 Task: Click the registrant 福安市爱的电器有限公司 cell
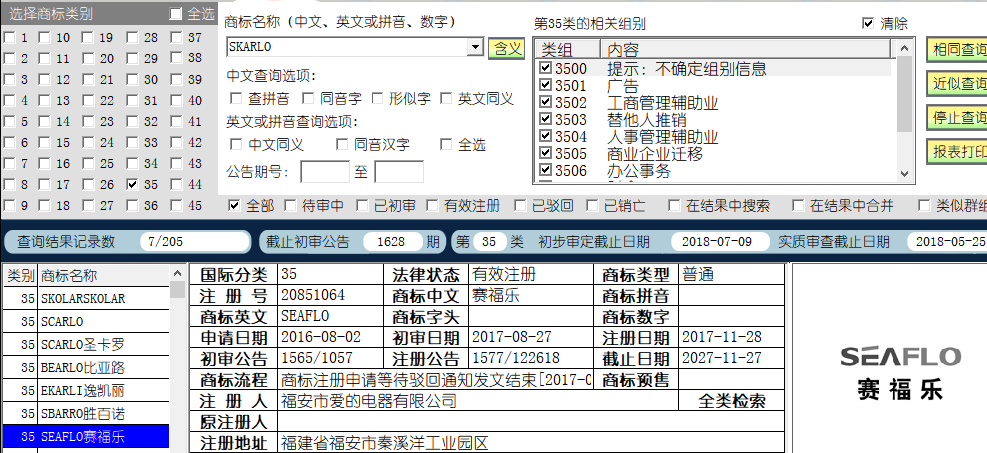(477, 401)
